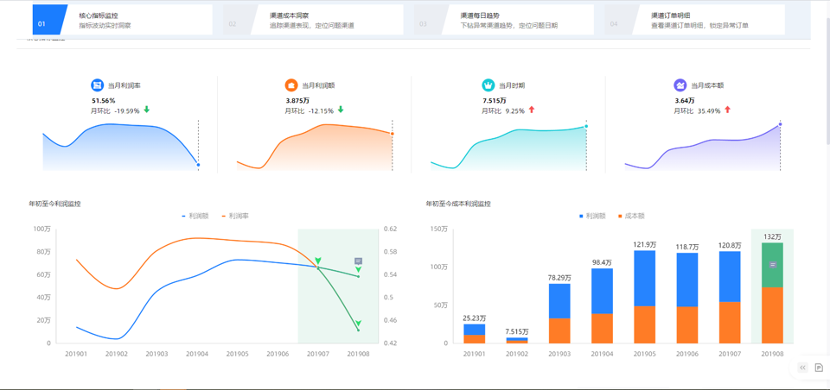Click the orange segment of the 201908 bar
The height and width of the screenshot is (390, 830).
pyautogui.click(x=772, y=315)
